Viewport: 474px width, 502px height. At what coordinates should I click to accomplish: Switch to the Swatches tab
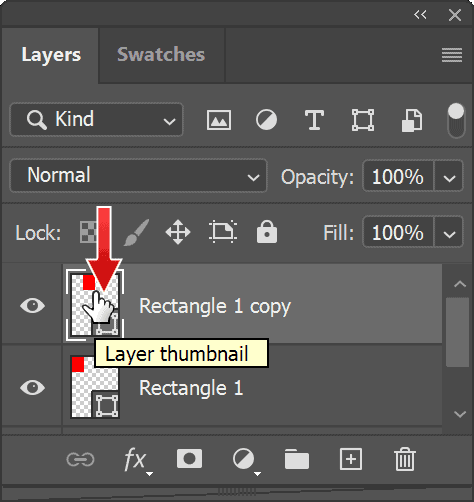[161, 54]
